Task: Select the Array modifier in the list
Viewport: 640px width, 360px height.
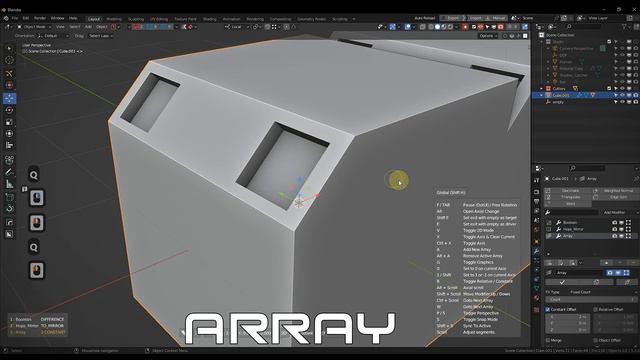Action: (591, 236)
